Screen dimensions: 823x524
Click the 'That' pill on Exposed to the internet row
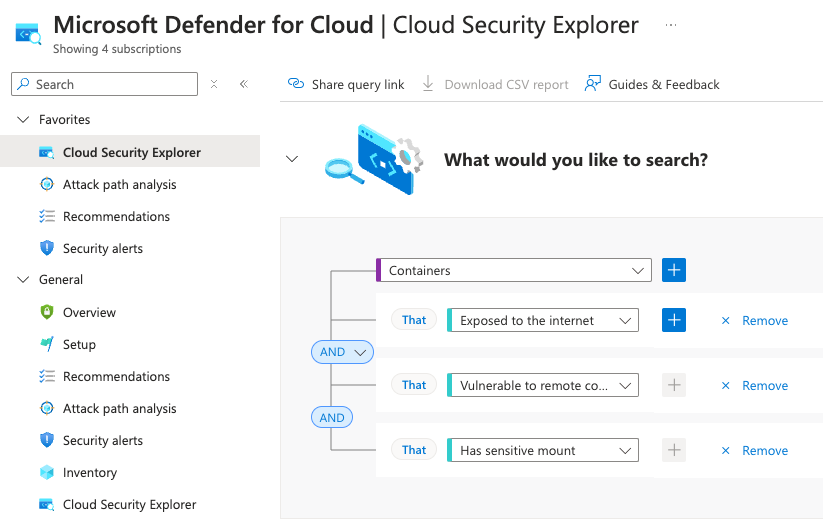(x=414, y=320)
